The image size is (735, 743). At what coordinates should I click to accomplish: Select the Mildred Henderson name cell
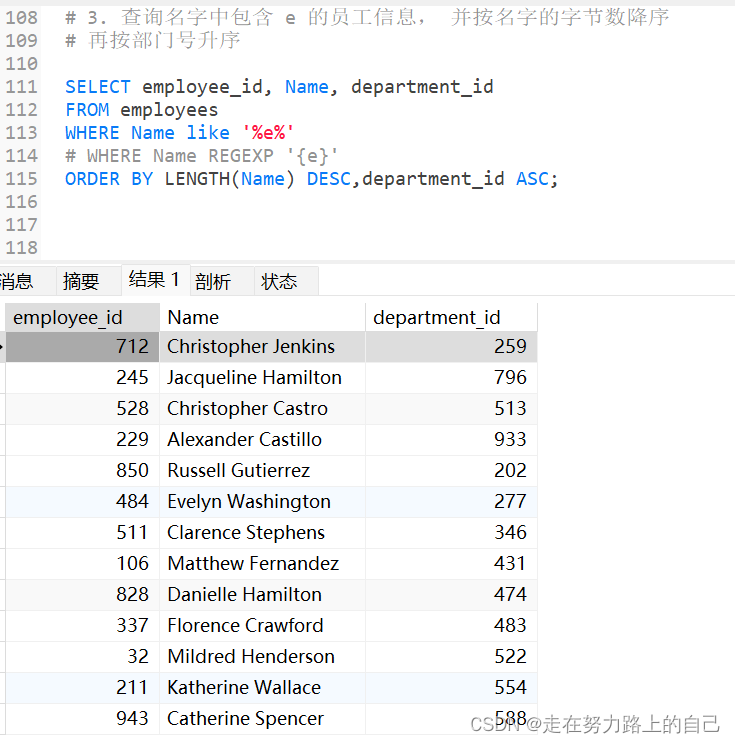[262, 657]
